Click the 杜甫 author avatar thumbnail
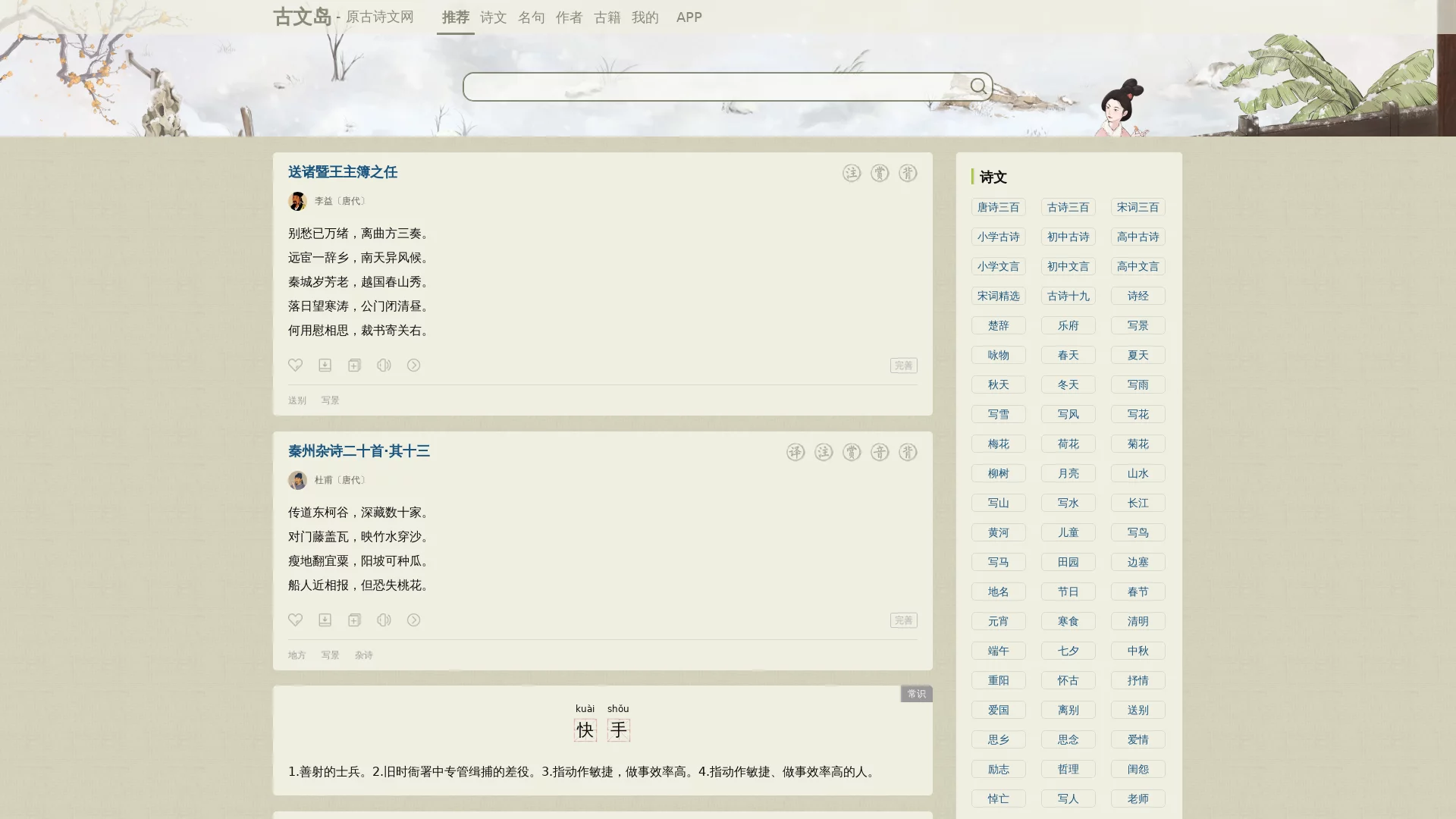 tap(297, 480)
